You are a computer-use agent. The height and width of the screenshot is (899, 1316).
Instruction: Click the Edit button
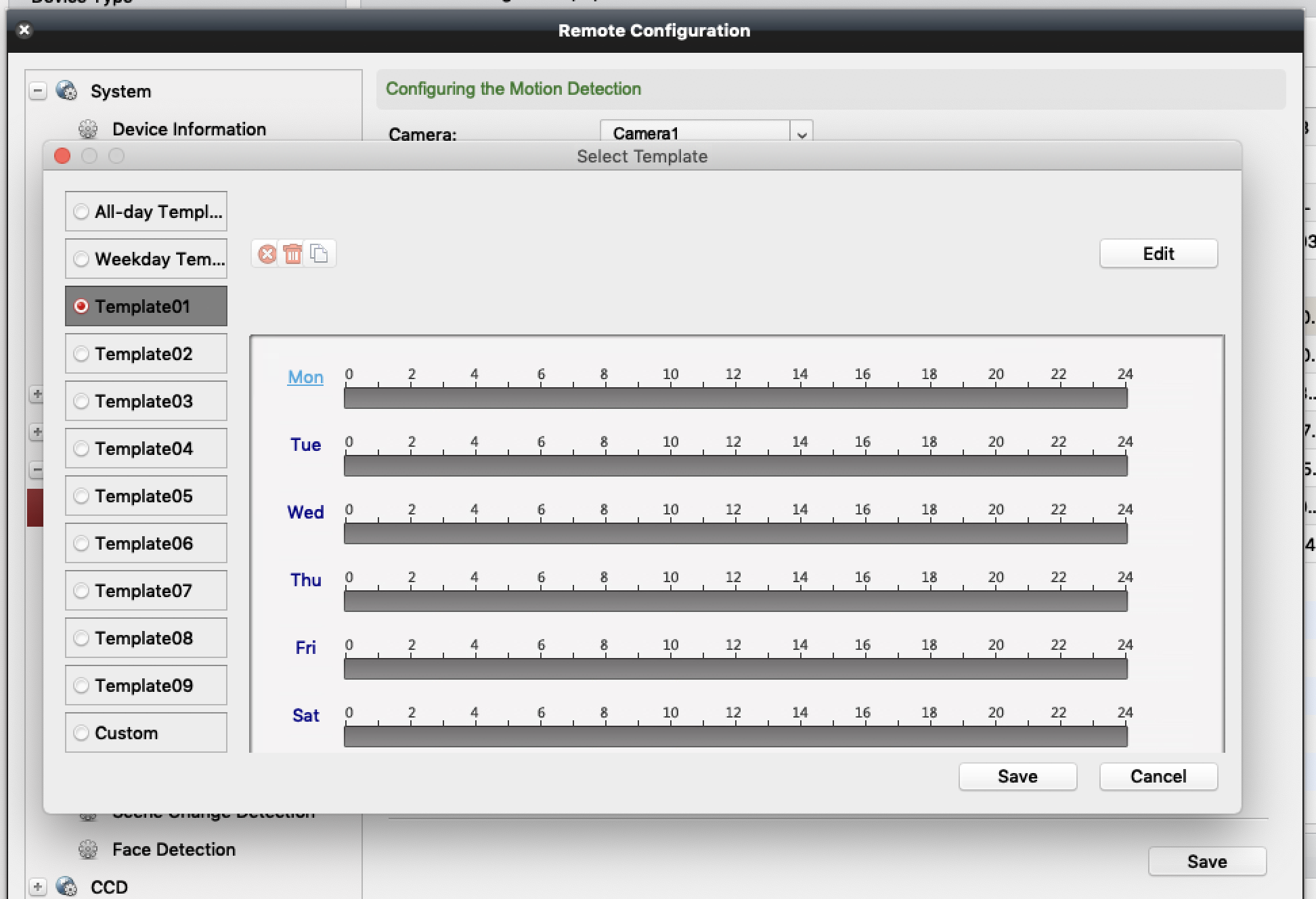[1158, 253]
